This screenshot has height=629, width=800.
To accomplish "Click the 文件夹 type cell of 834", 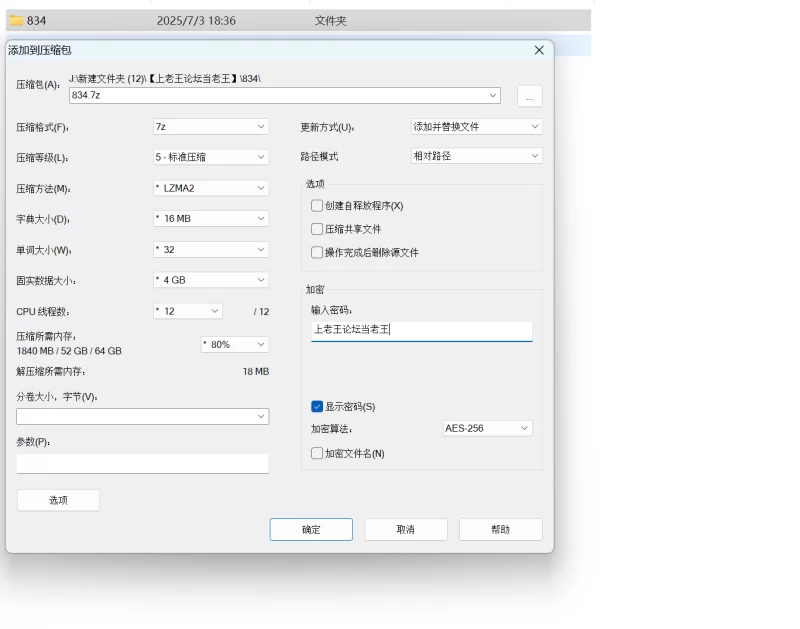I will click(x=330, y=21).
